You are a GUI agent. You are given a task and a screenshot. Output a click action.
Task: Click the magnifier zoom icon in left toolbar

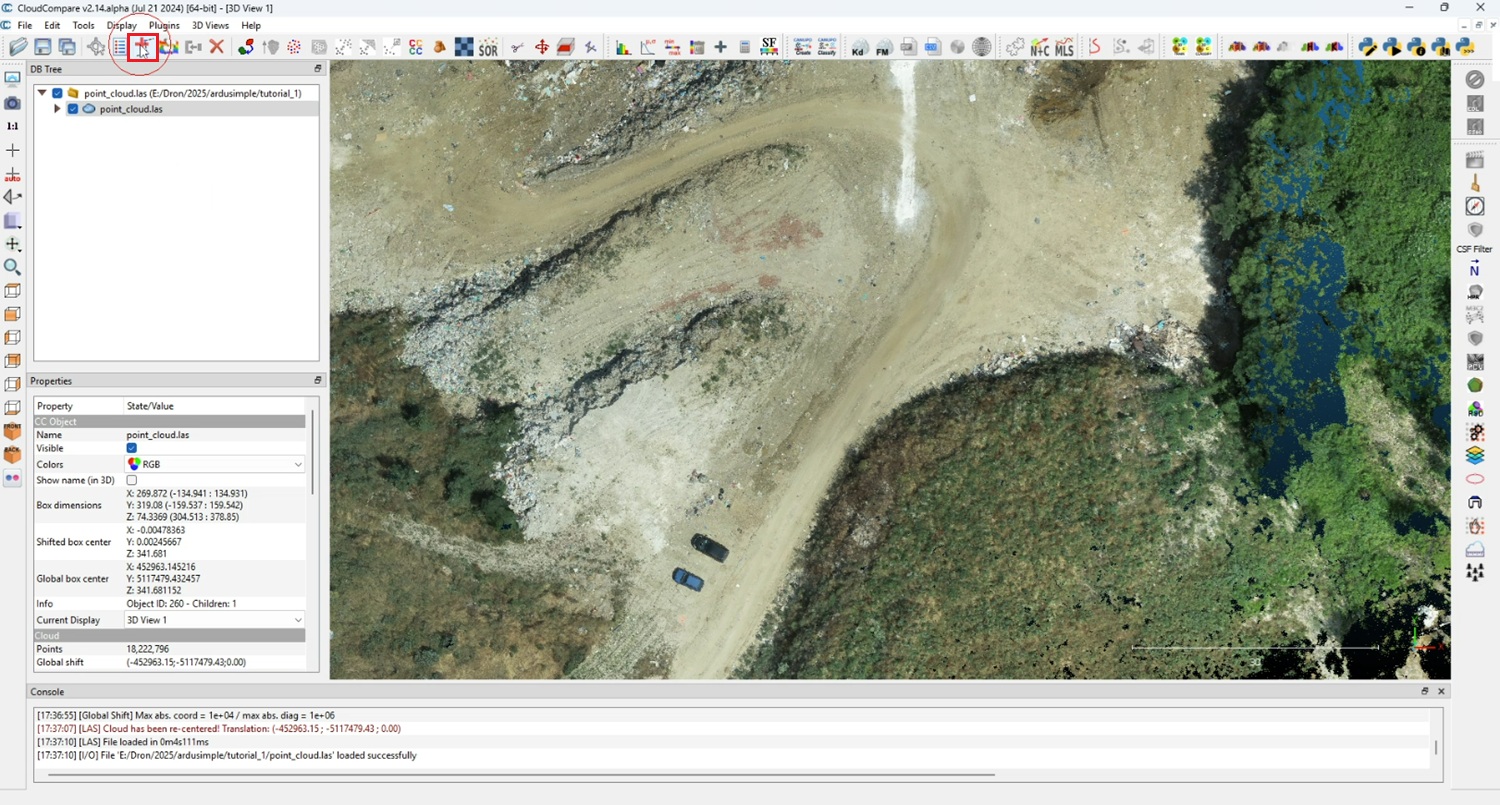[12, 267]
